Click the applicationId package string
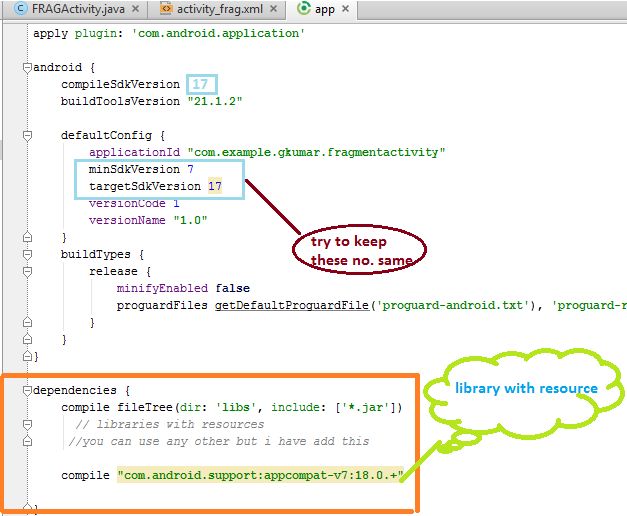The image size is (627, 516). pos(316,152)
